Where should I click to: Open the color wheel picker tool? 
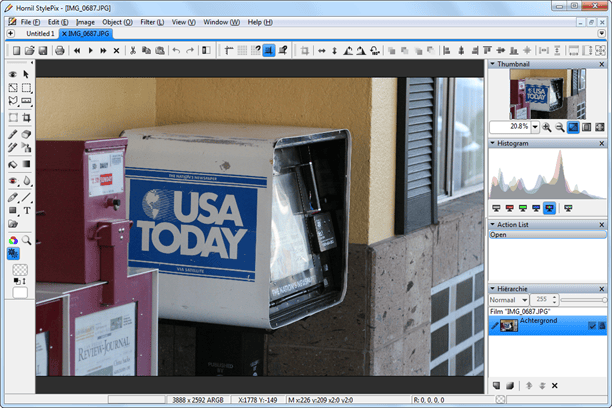(x=13, y=240)
